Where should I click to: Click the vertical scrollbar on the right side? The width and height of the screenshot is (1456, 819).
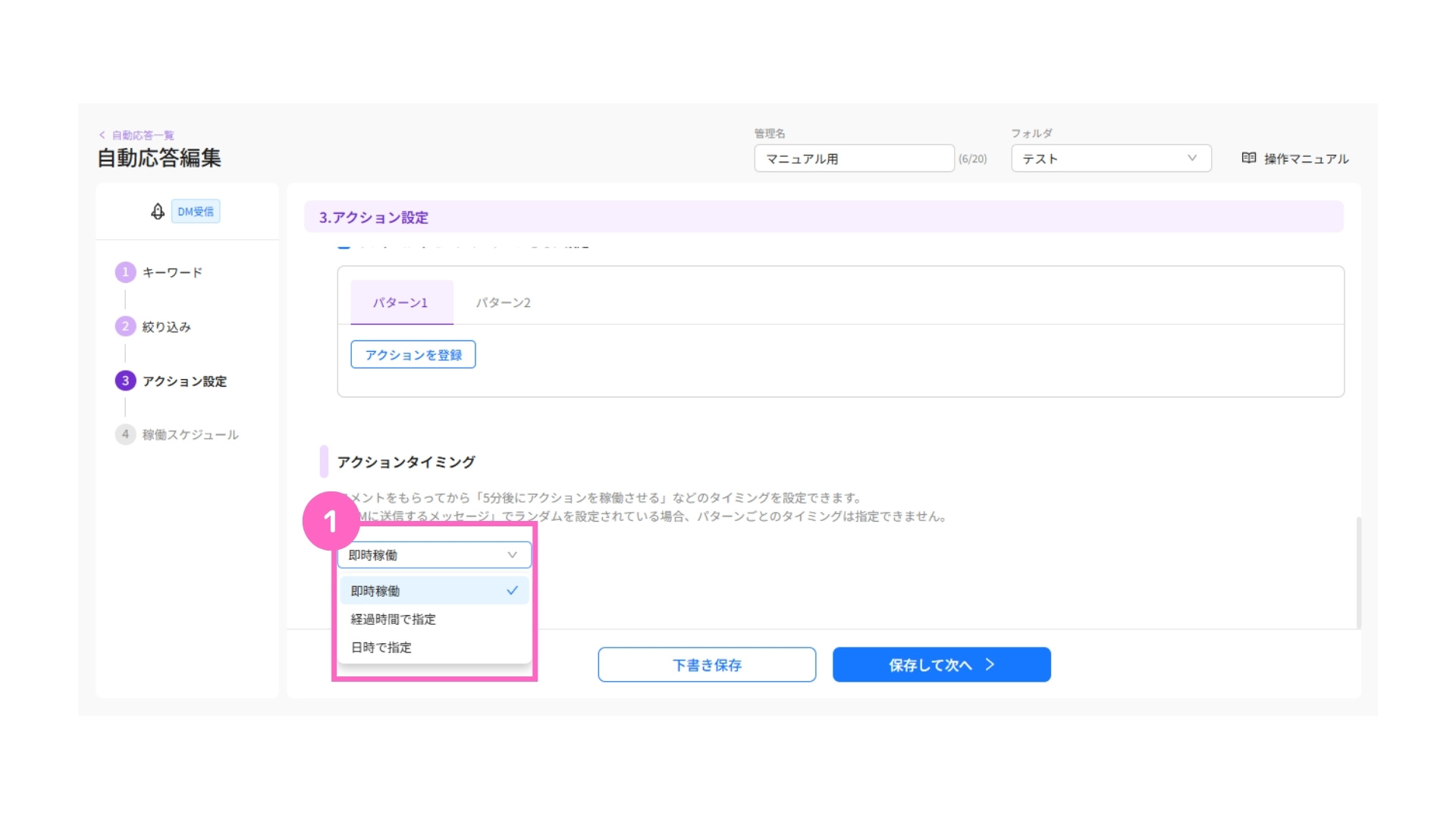tap(1358, 573)
